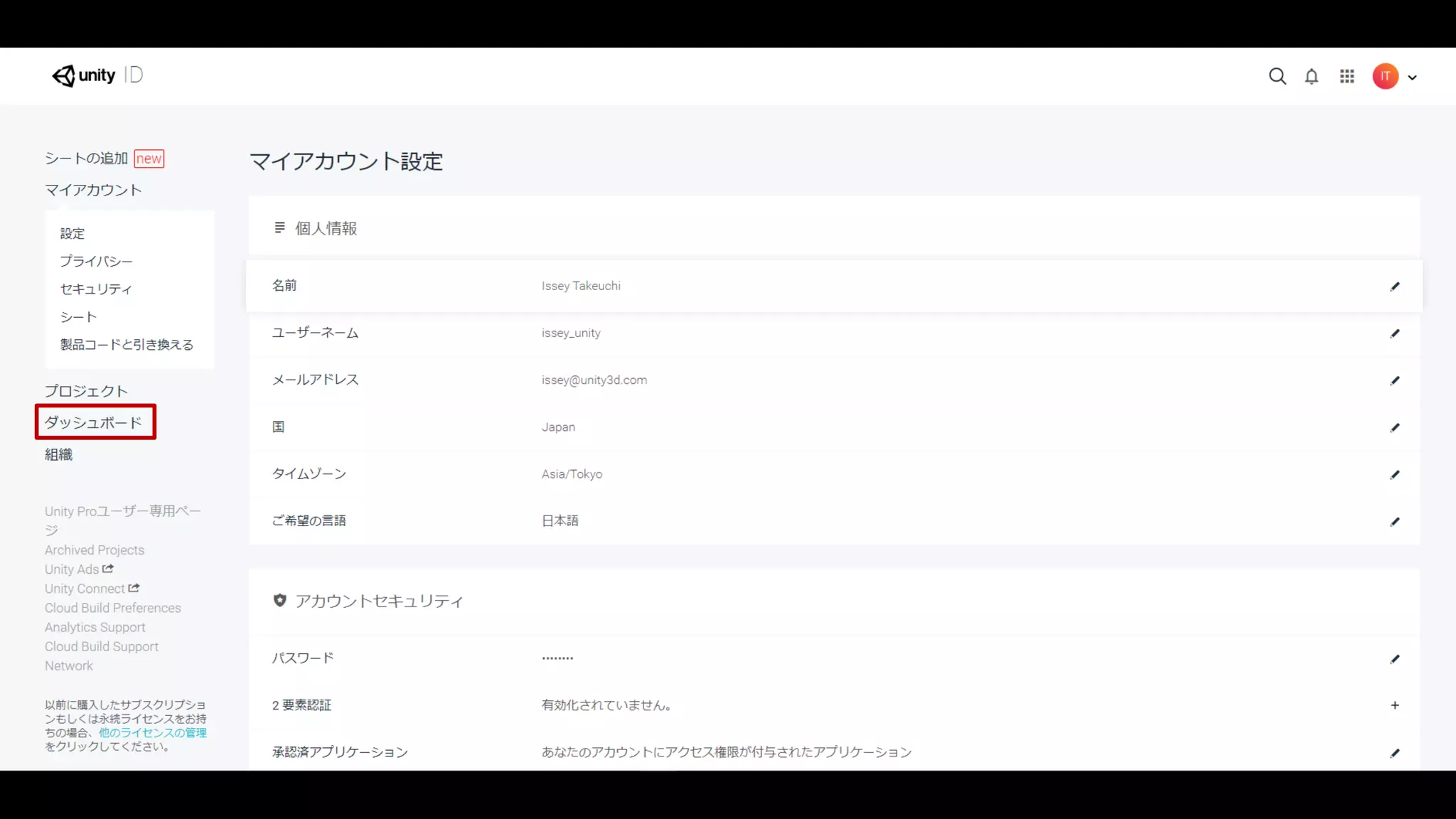Edit the パスワード pencil icon
Screen dimensions: 1456x819
[1395, 659]
